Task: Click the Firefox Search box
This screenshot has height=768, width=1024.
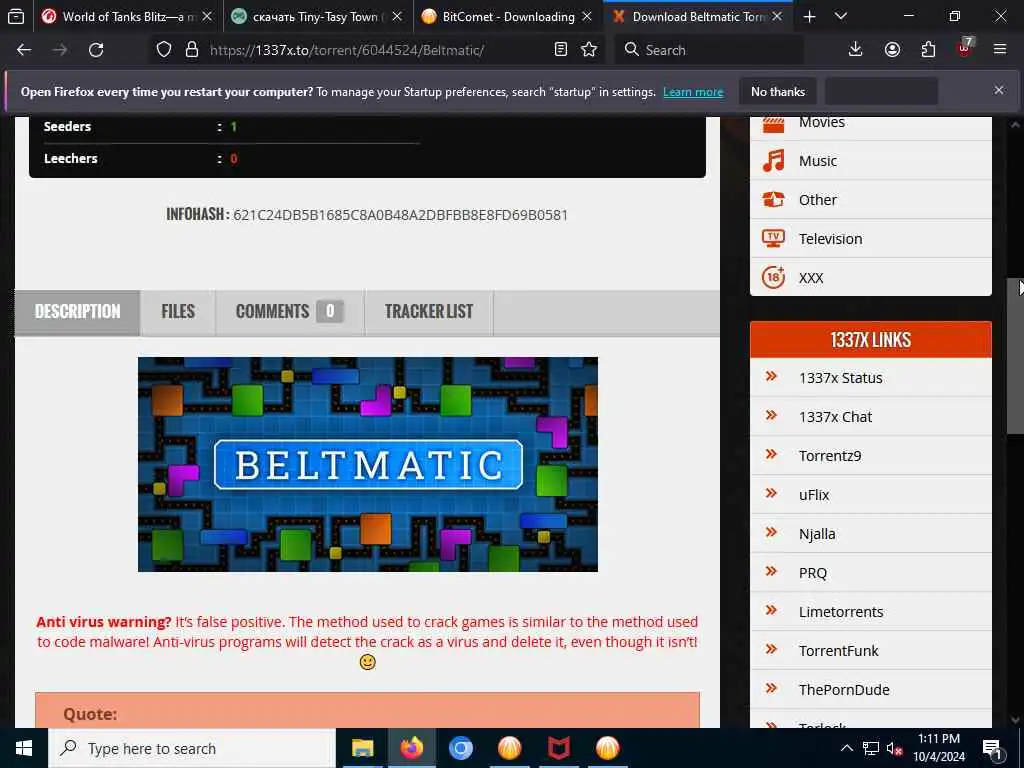Action: click(x=709, y=50)
